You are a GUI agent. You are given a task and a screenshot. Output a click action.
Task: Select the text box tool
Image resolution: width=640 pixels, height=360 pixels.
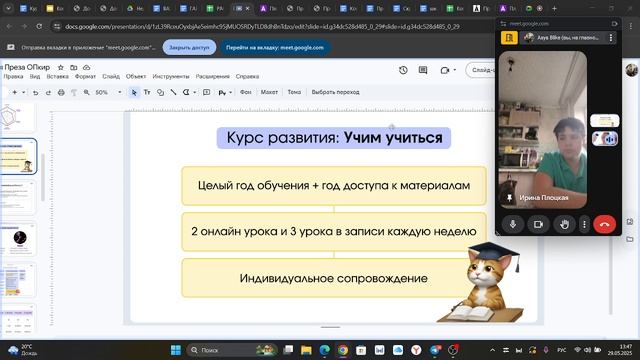point(147,93)
